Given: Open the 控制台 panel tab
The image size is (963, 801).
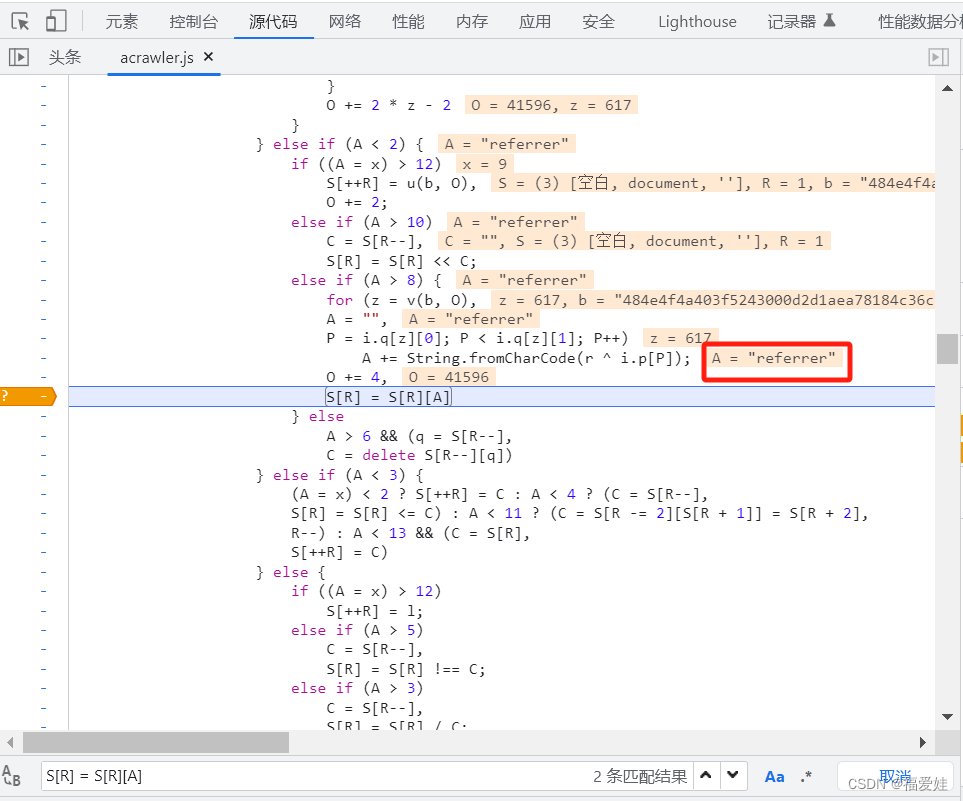Looking at the screenshot, I should (193, 22).
